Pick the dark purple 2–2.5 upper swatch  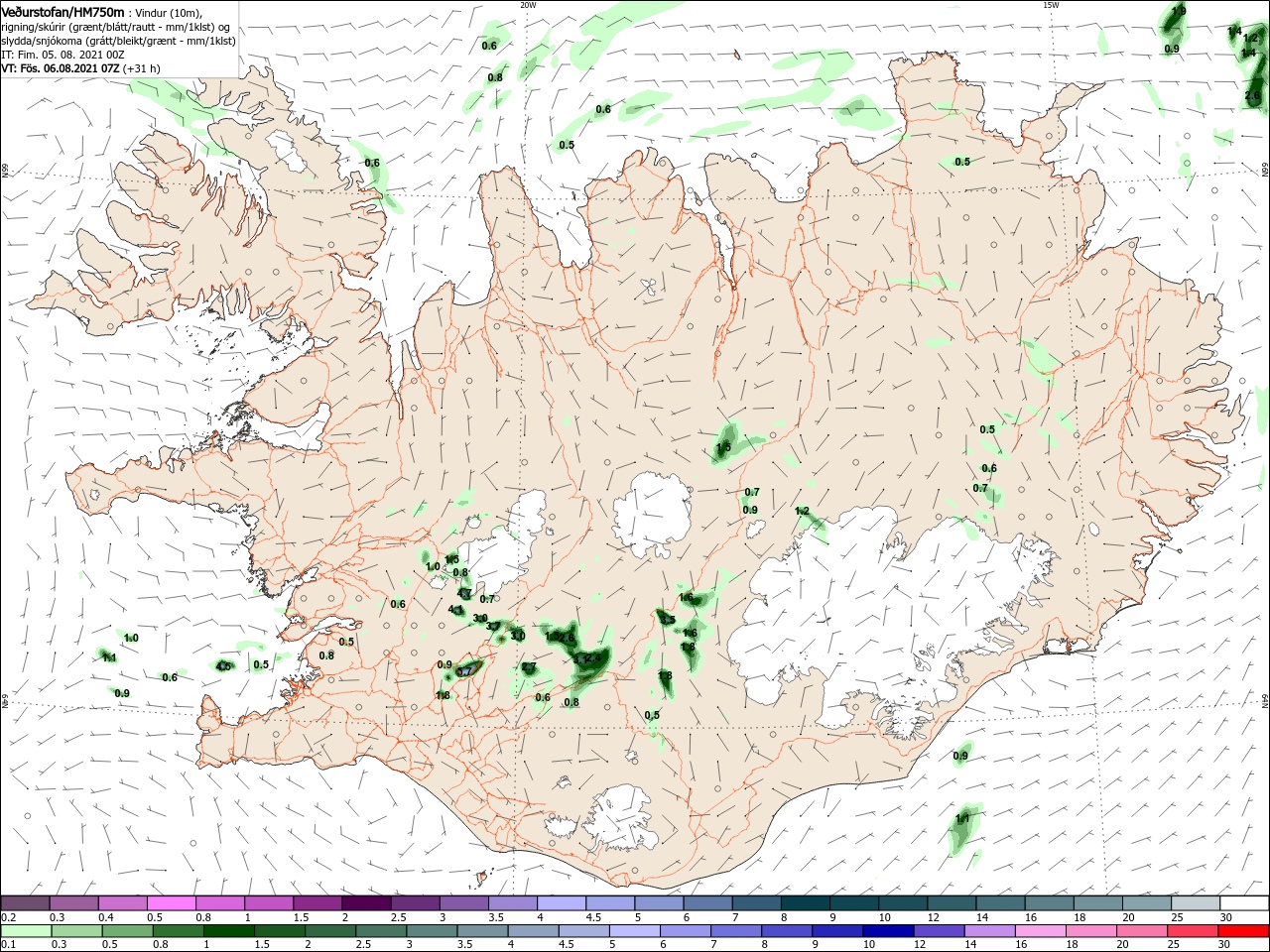coord(366,903)
